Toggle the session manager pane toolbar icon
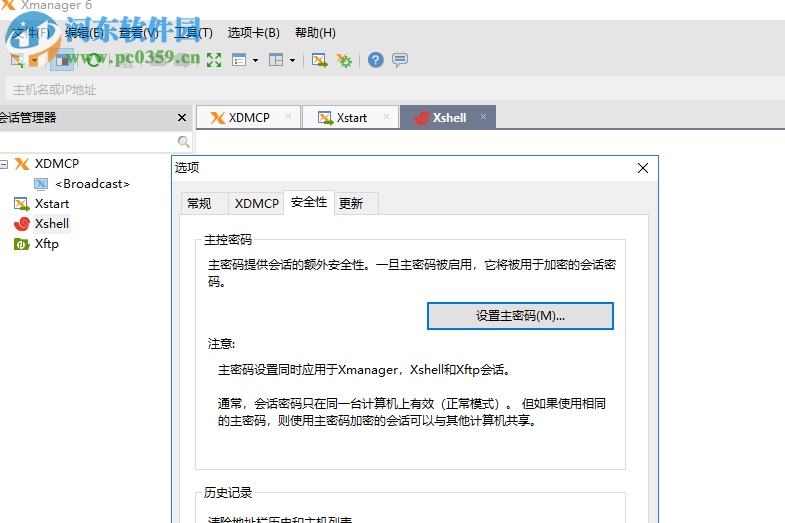The height and width of the screenshot is (523, 785). point(62,61)
